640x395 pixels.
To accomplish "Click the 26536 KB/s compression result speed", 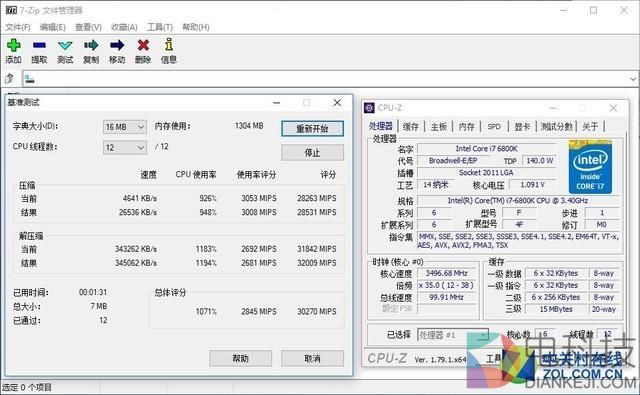I will [138, 212].
